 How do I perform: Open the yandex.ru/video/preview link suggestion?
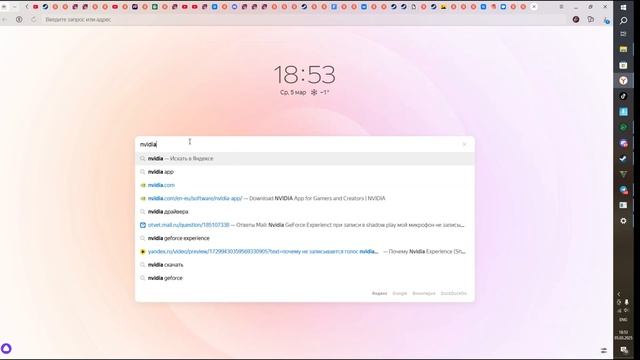pyautogui.click(x=304, y=251)
